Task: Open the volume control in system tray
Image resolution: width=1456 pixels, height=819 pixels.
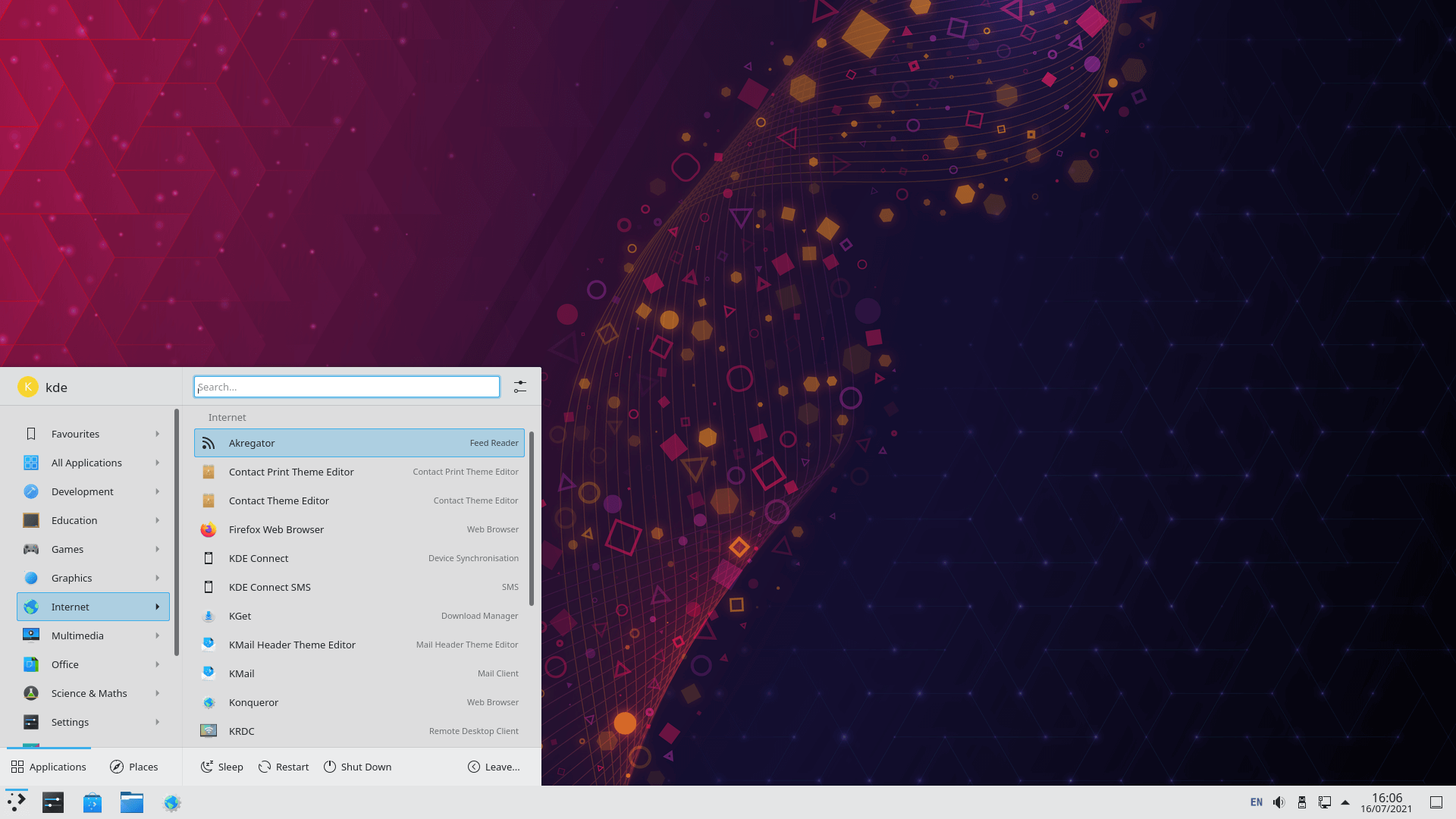Action: tap(1279, 802)
